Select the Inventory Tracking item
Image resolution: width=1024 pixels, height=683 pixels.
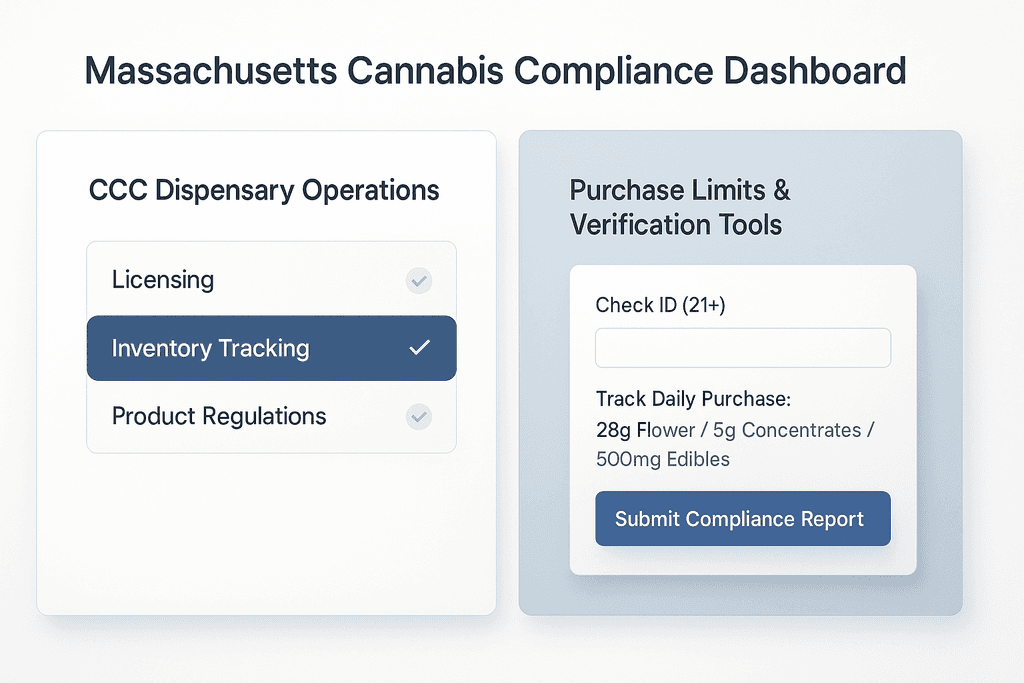tap(211, 348)
